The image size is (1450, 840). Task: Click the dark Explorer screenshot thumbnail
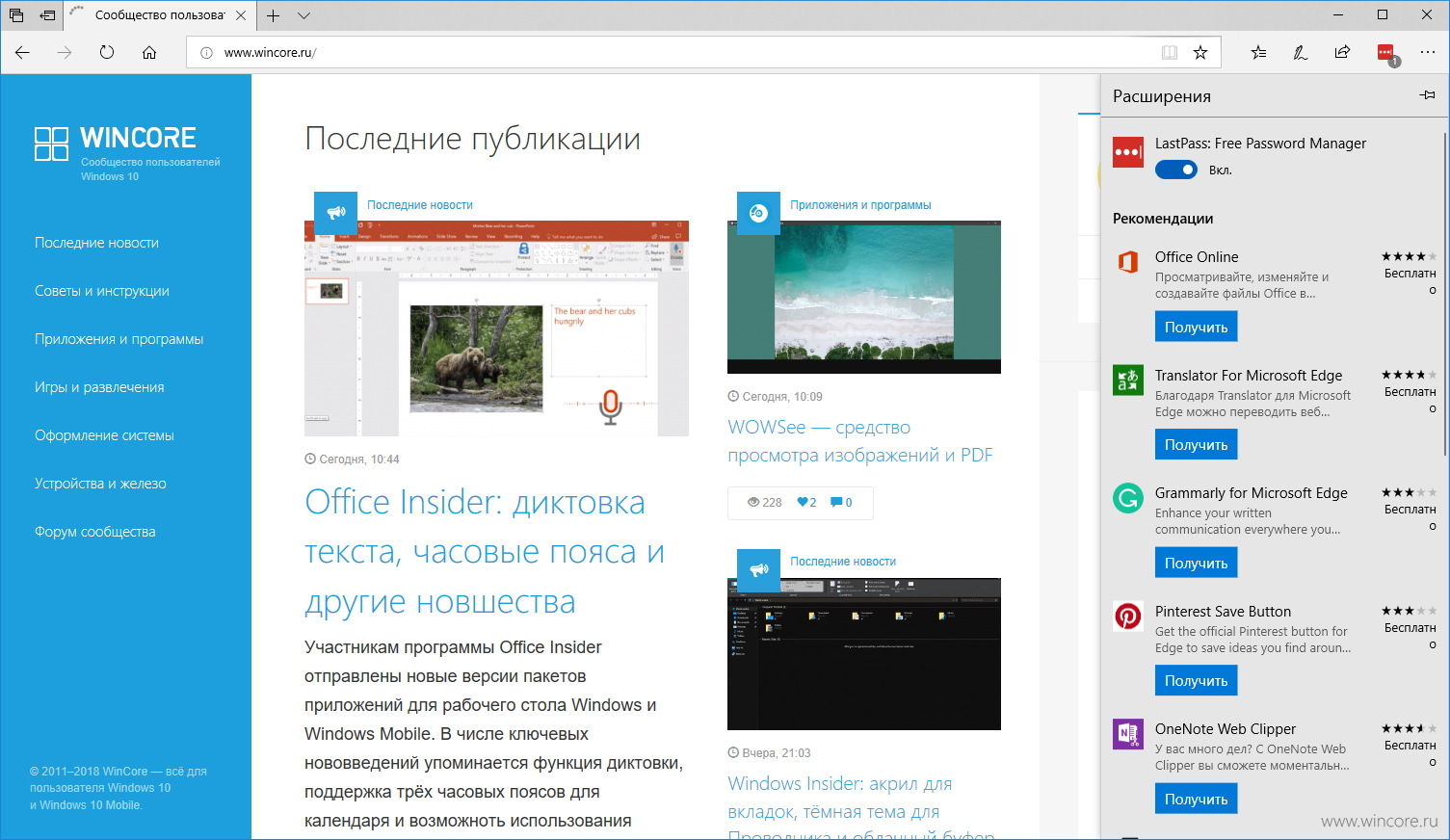pyautogui.click(x=864, y=654)
